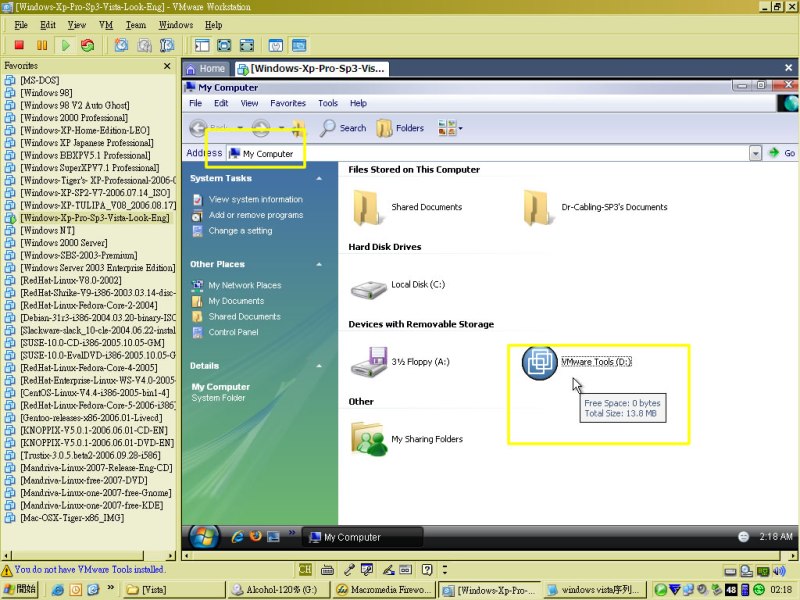Click the guest Show Desktop icon
This screenshot has height=600, width=800.
point(273,537)
